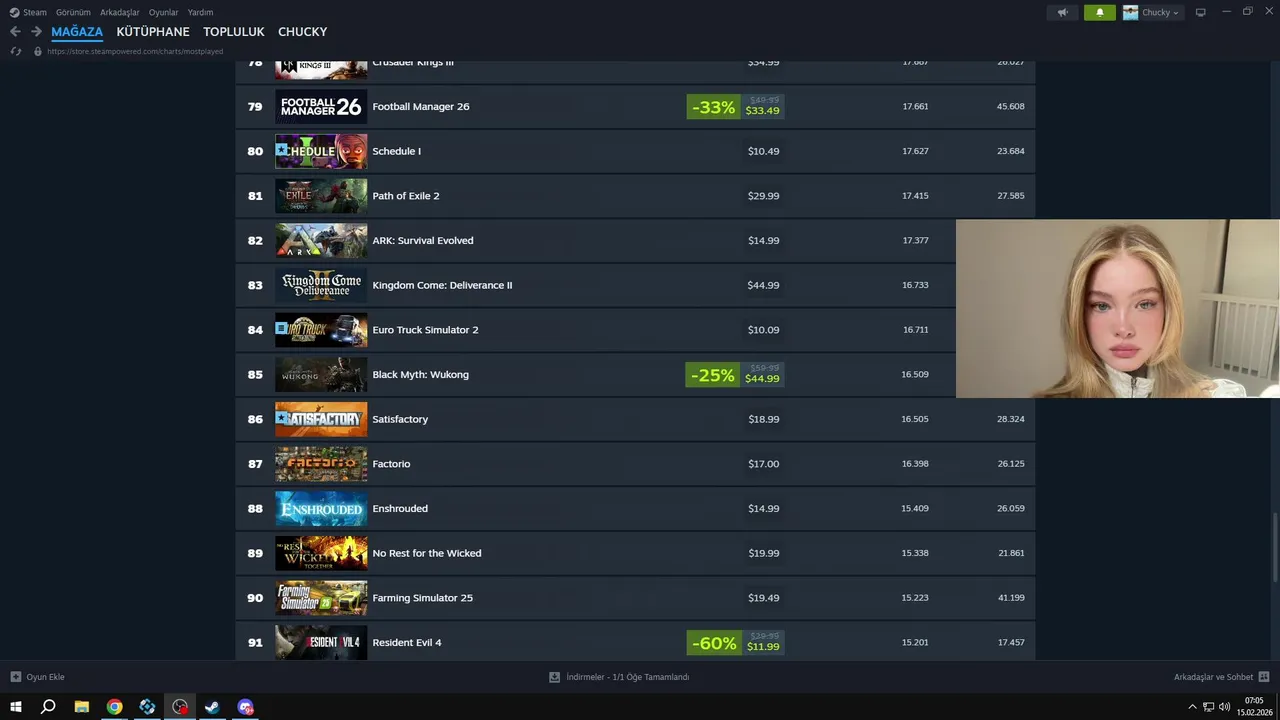
Task: Click the Football Manager 26 title
Action: tap(421, 106)
